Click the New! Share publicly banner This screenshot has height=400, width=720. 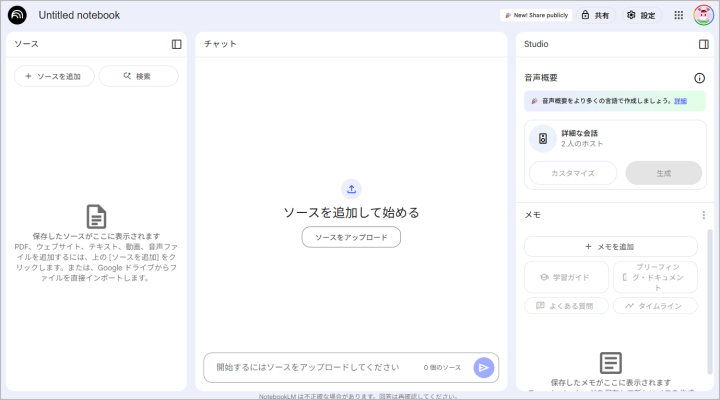pyautogui.click(x=536, y=15)
